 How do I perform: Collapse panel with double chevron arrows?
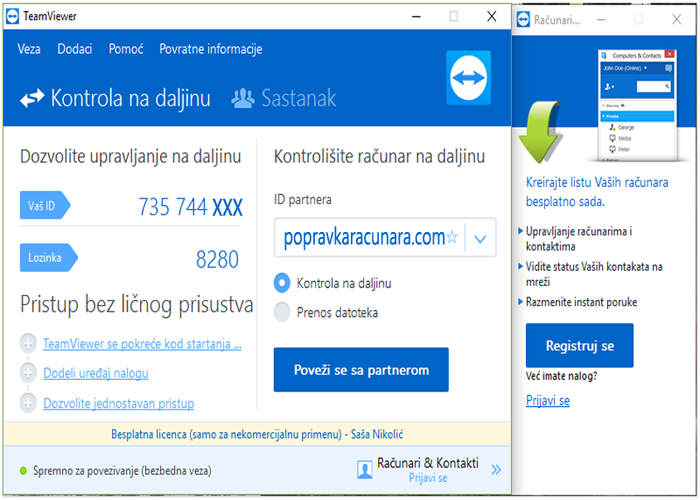click(x=496, y=470)
